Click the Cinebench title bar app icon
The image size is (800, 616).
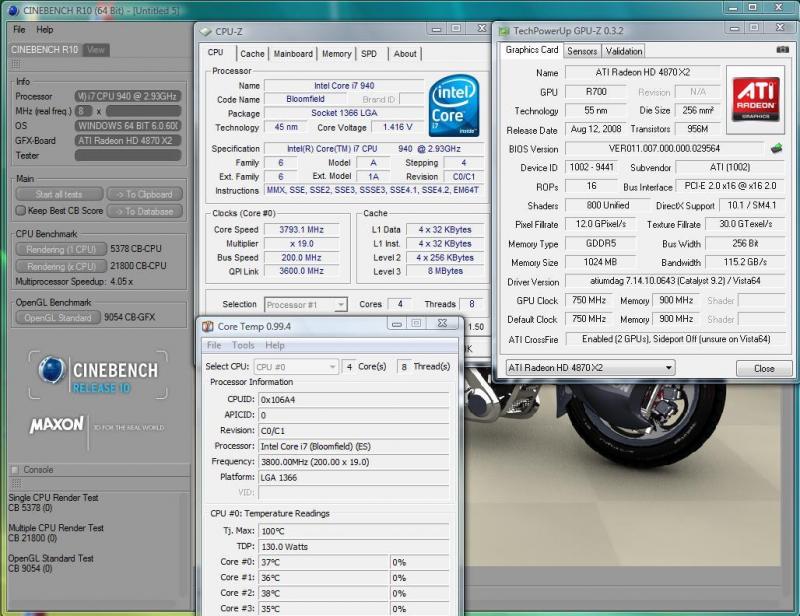tap(14, 10)
